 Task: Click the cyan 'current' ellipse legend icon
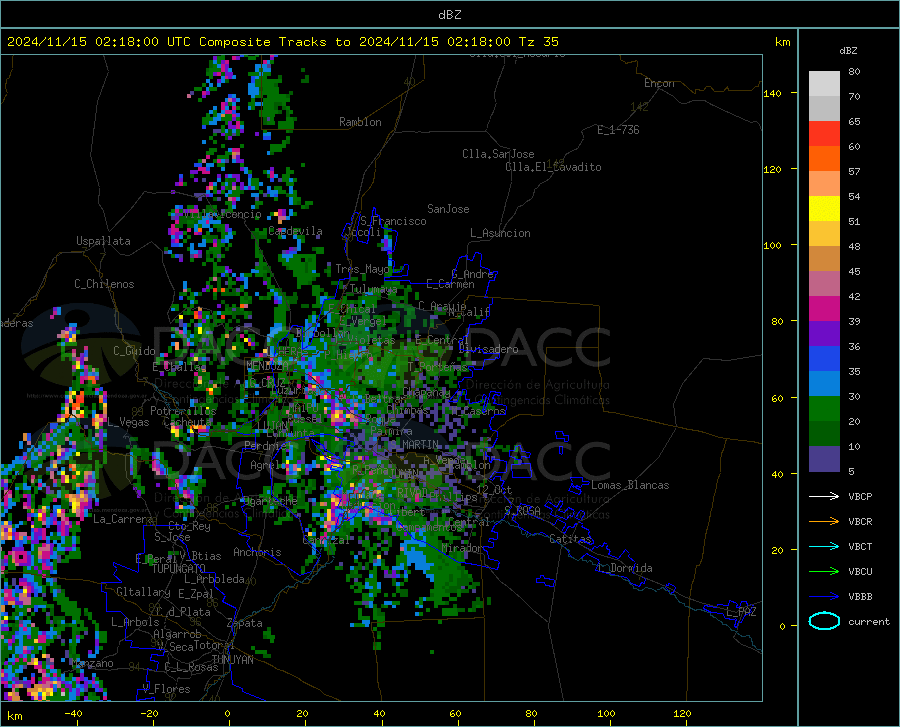click(824, 621)
